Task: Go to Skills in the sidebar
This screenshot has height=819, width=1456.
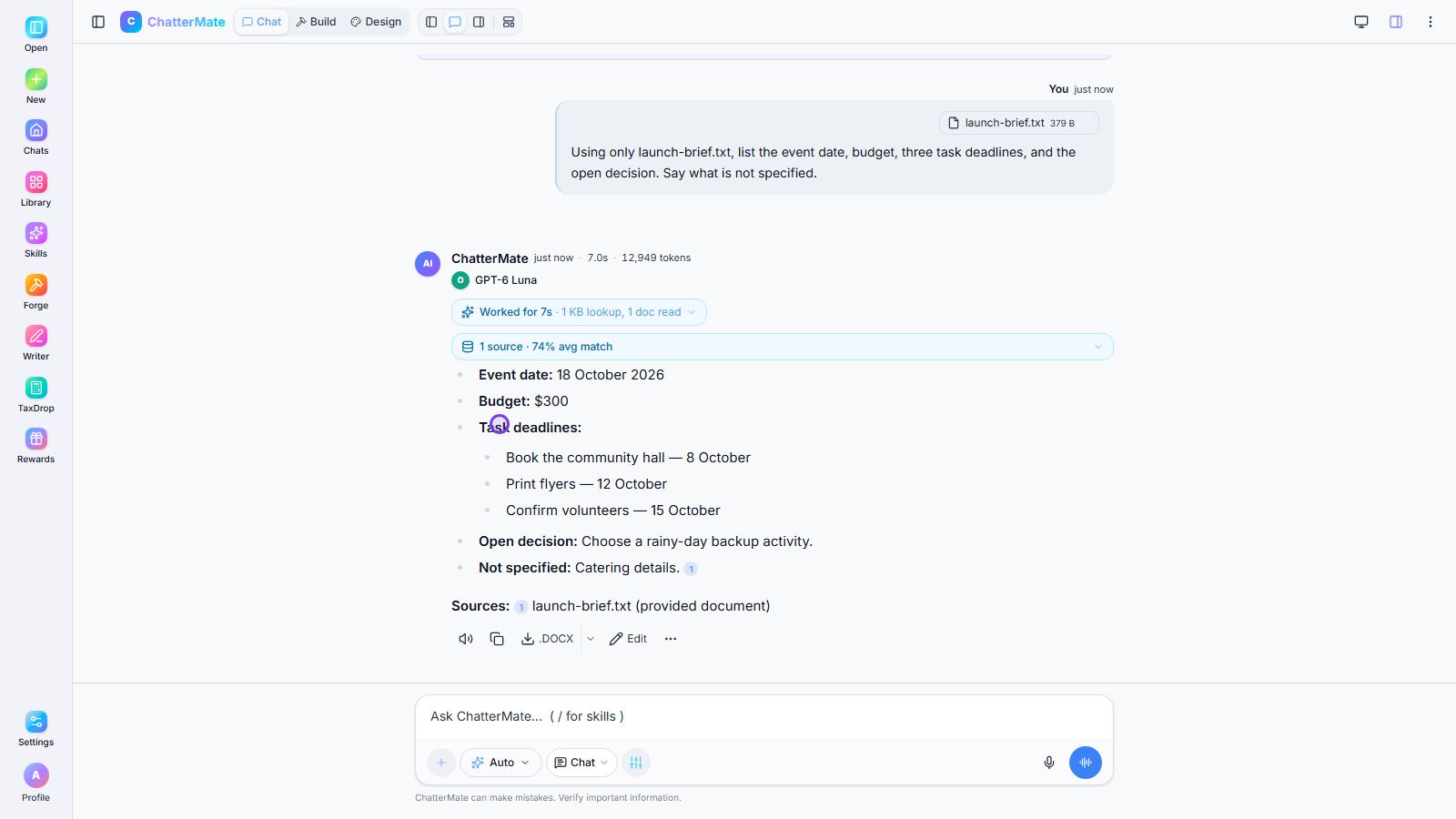Action: point(35,240)
